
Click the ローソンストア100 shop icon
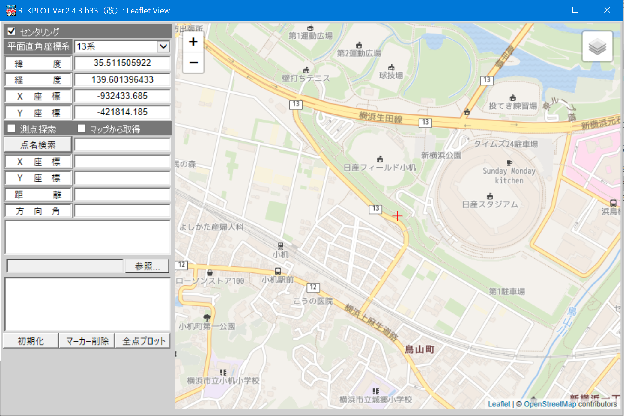coord(208,272)
